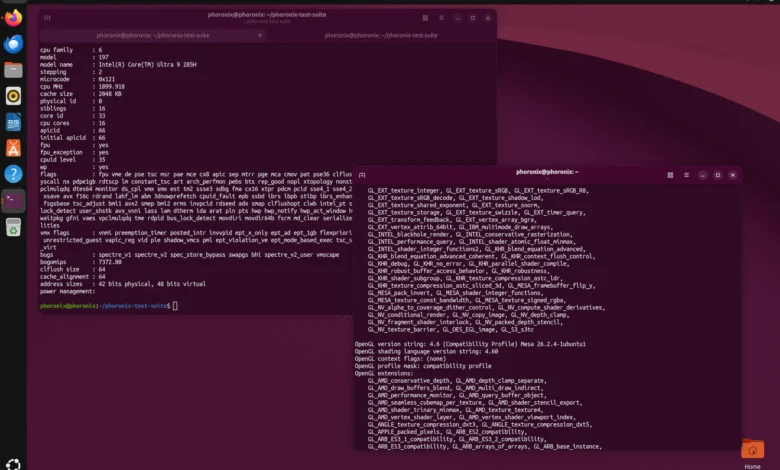780x470 pixels.
Task: Open the Files manager dock icon
Action: point(13,70)
